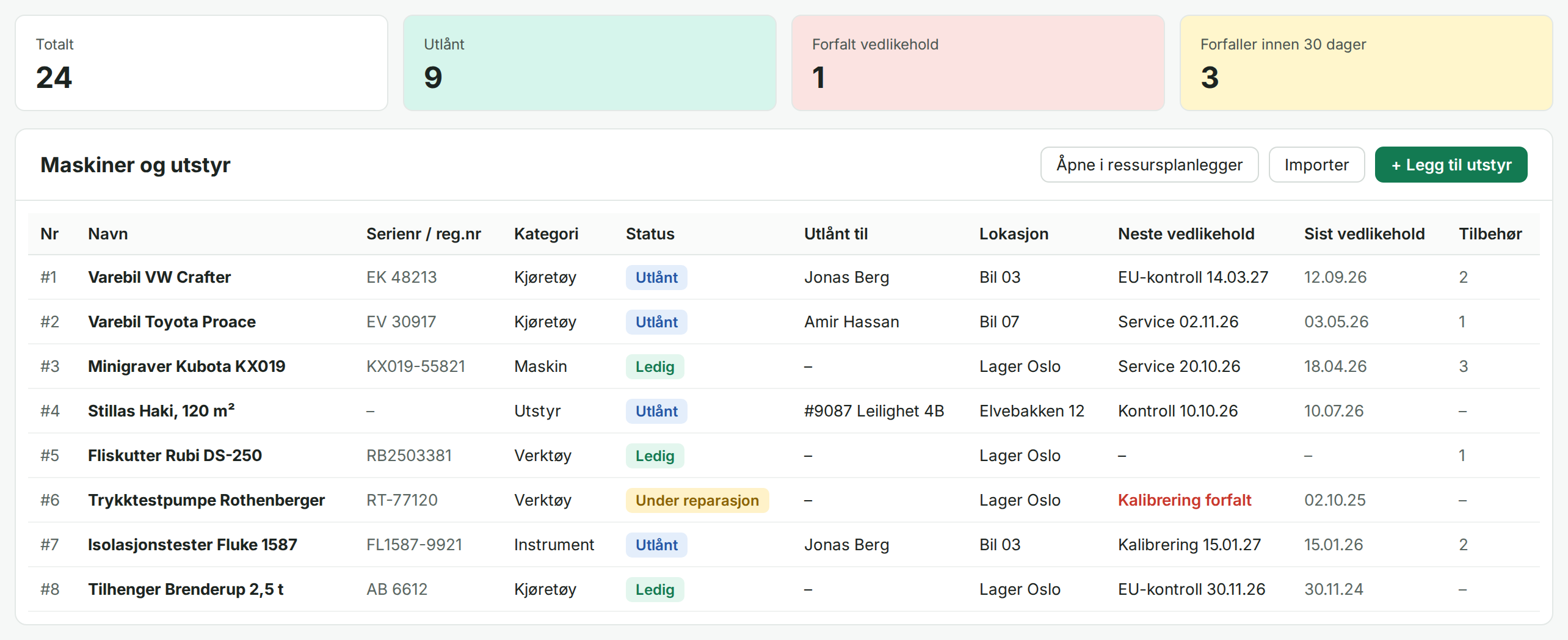1568x640 pixels.
Task: Open the ressursplanlegger button
Action: [x=1149, y=165]
